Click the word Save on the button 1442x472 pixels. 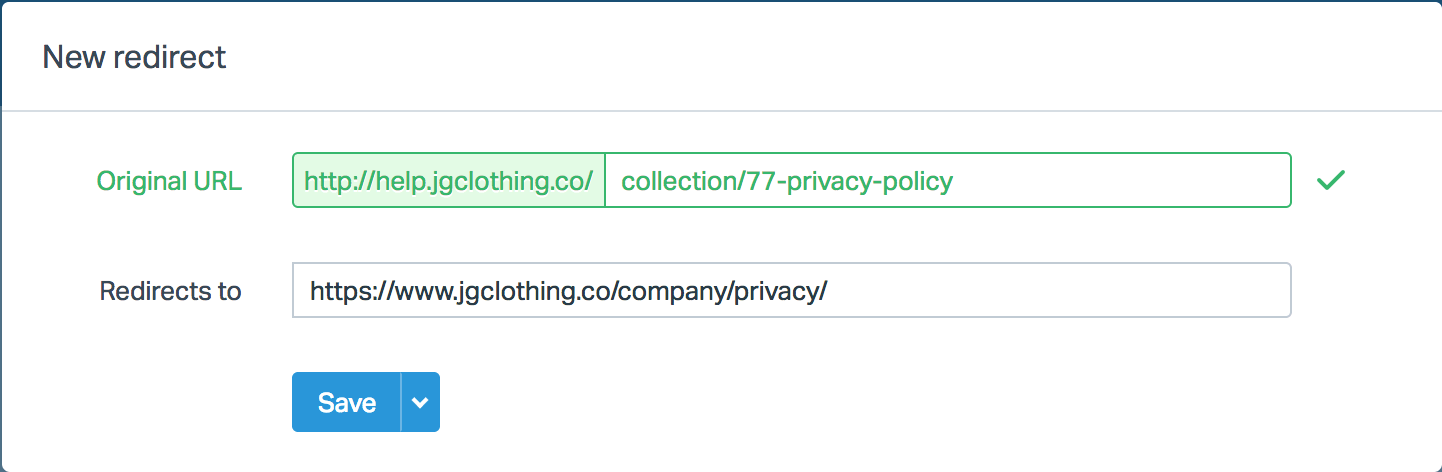347,402
